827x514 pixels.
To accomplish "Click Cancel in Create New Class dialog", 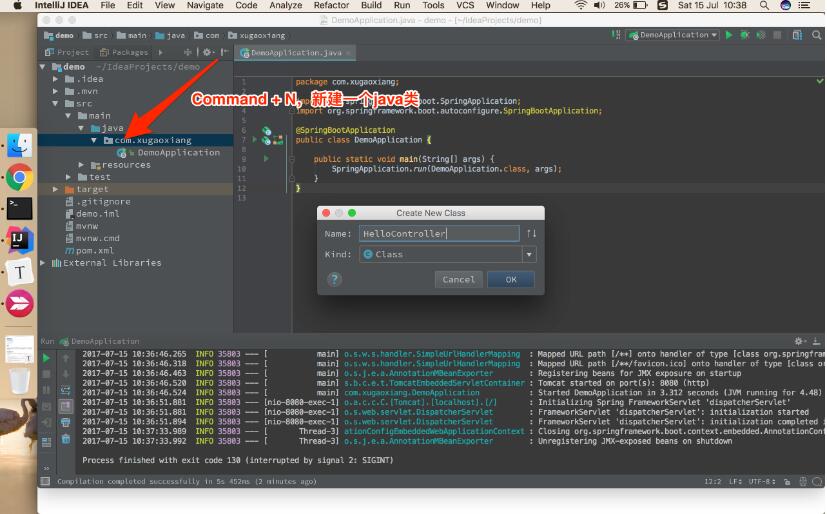I will (x=458, y=279).
